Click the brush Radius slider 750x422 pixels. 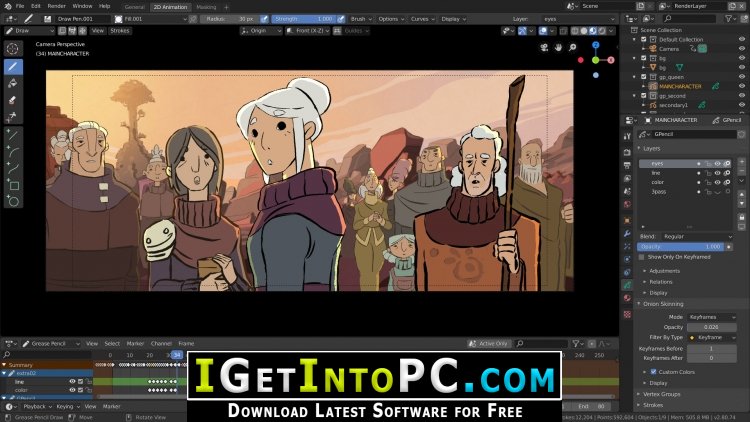click(230, 19)
